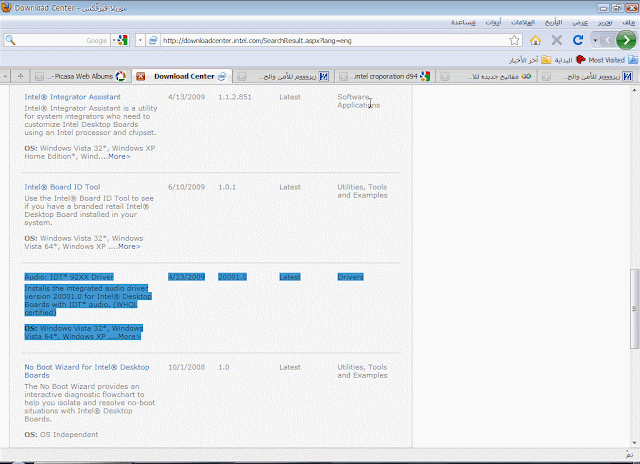Click the Most Visited folder icon
The image size is (640, 464).
point(633,60)
